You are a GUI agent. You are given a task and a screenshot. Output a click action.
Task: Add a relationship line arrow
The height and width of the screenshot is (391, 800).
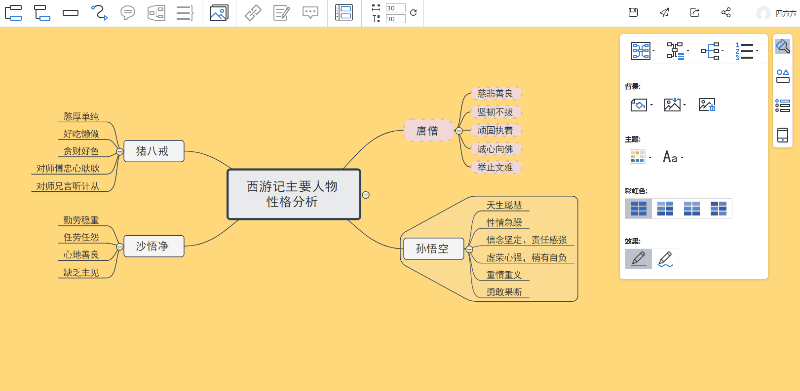[x=99, y=12]
